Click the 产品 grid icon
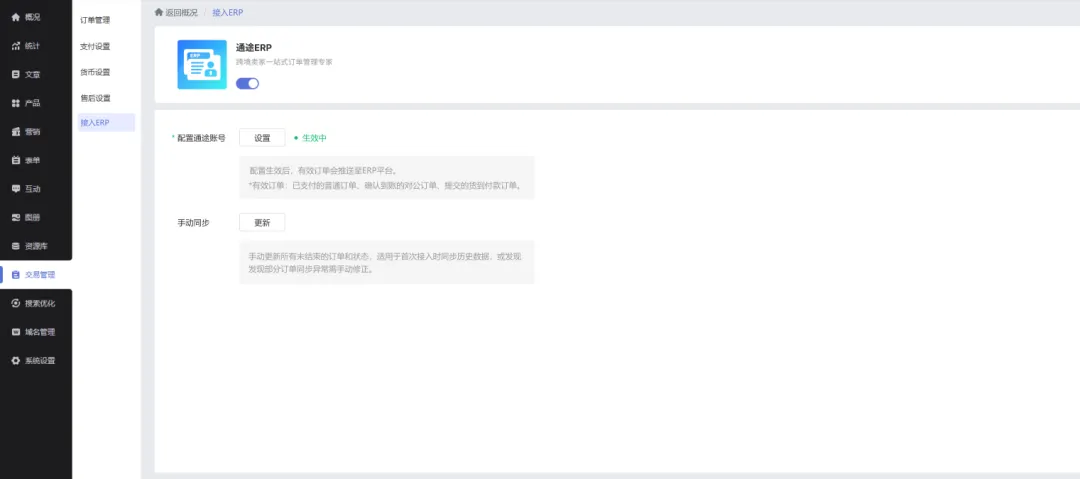This screenshot has width=1080, height=479. [x=16, y=103]
